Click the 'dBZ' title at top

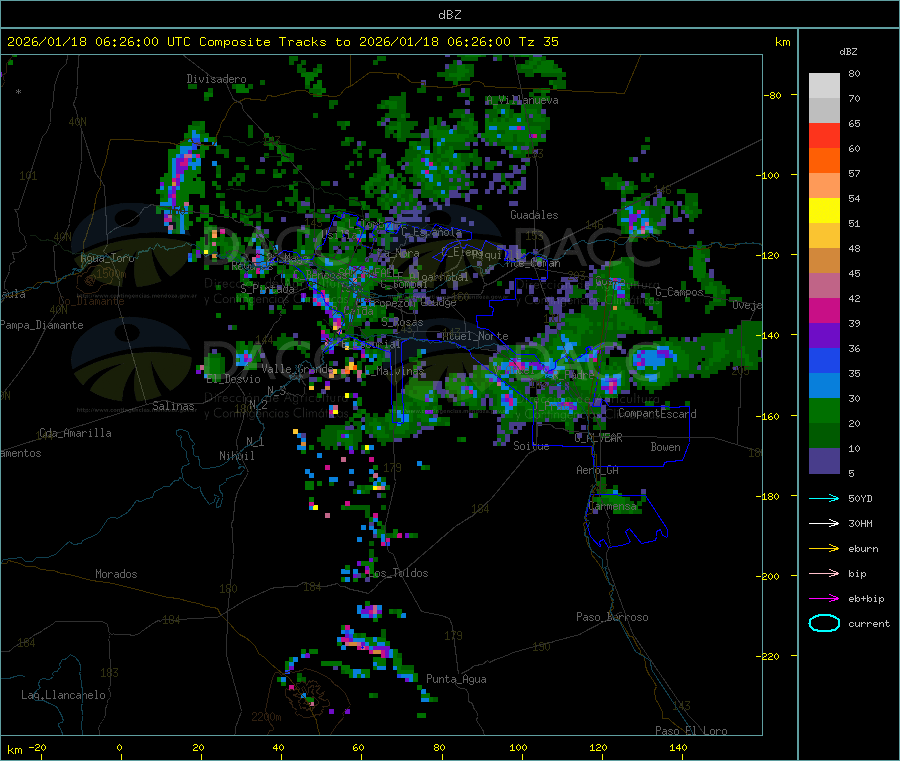coord(449,15)
